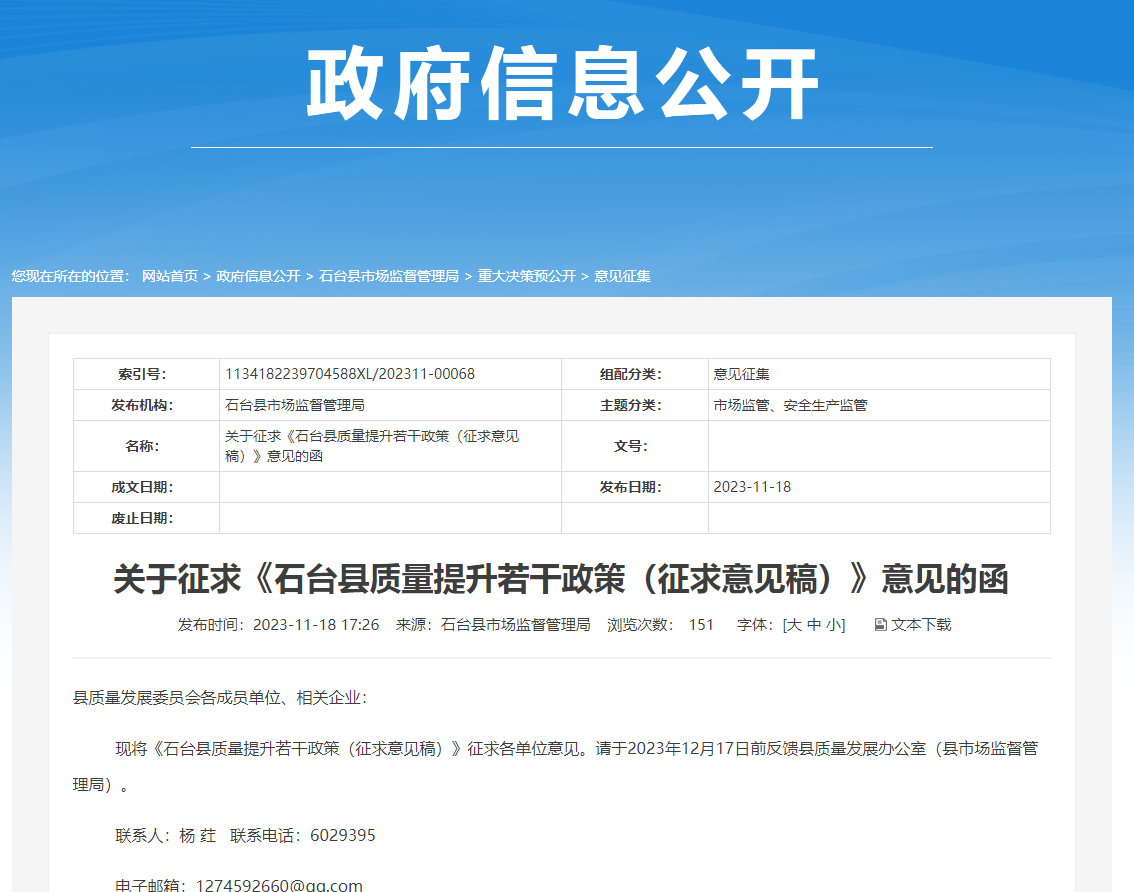Set font size to 中 (medium)

pos(814,625)
